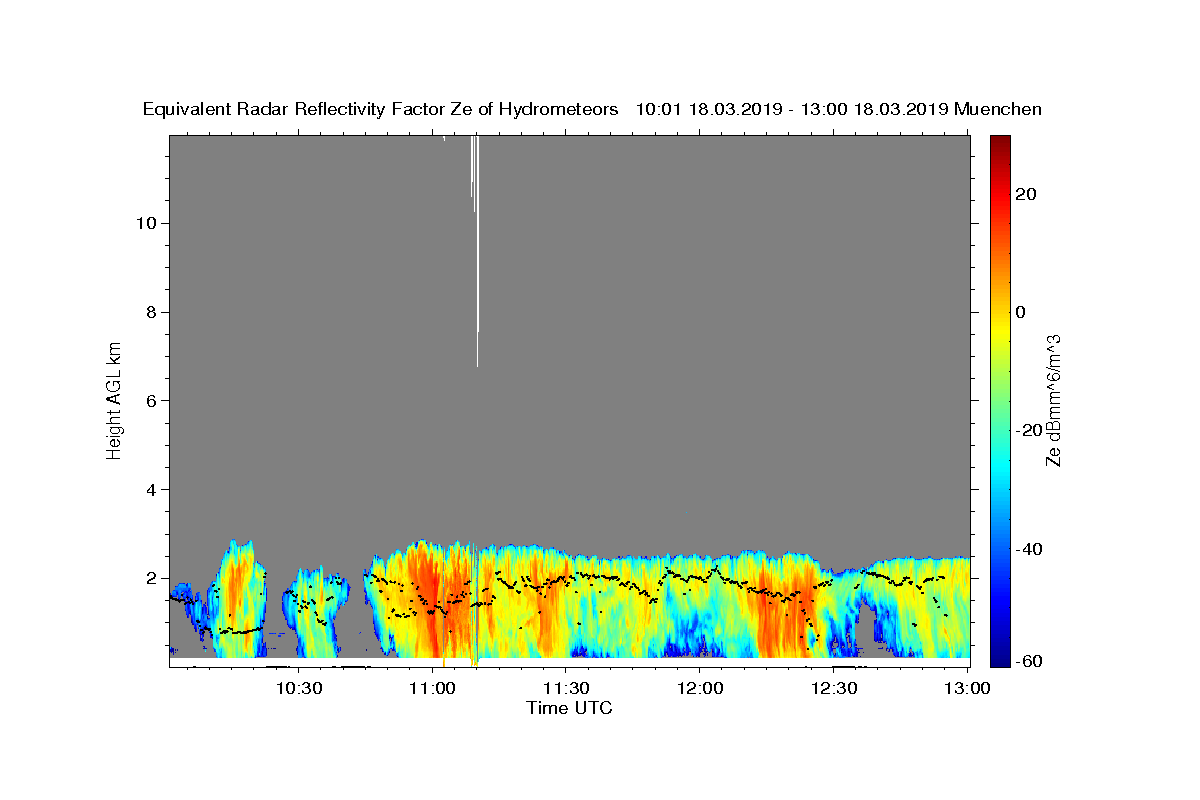Screen dimensions: 1200x800
Task: Click the colorbar label '20'
Action: click(1026, 194)
